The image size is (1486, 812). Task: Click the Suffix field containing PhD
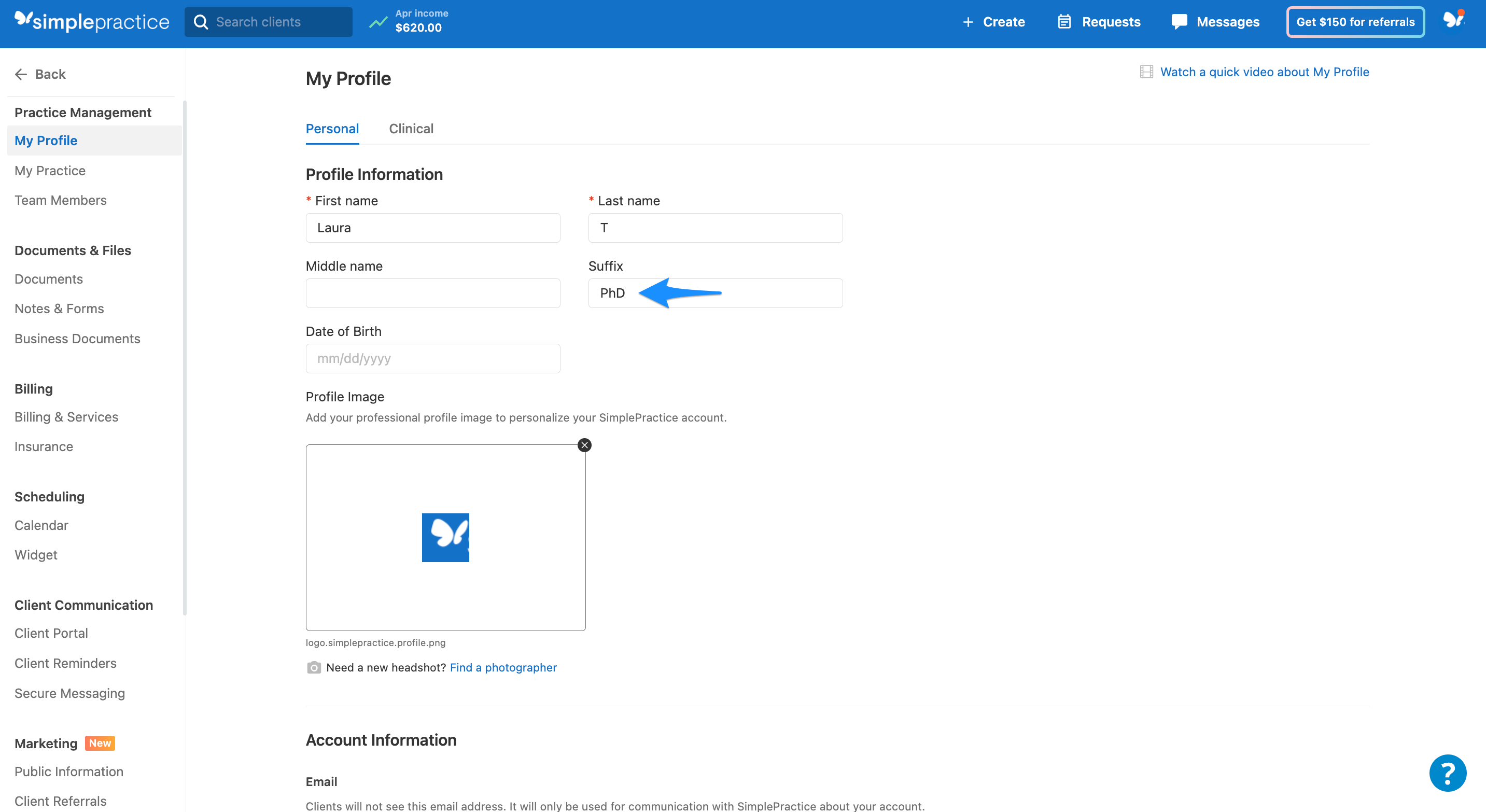716,293
